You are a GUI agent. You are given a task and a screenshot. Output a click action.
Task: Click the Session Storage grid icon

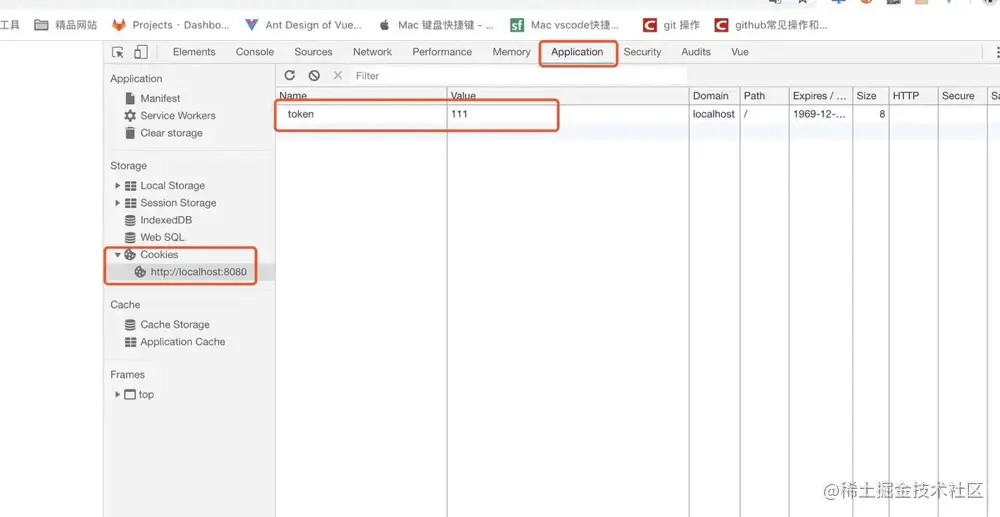[131, 203]
